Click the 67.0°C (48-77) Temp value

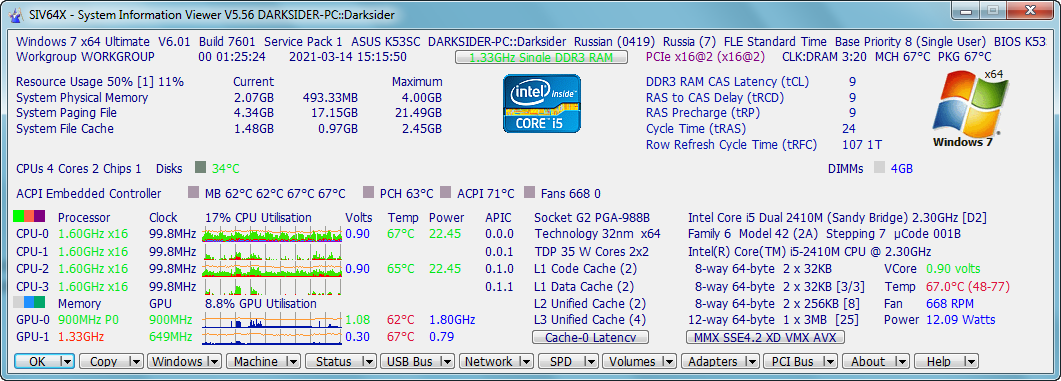(968, 286)
